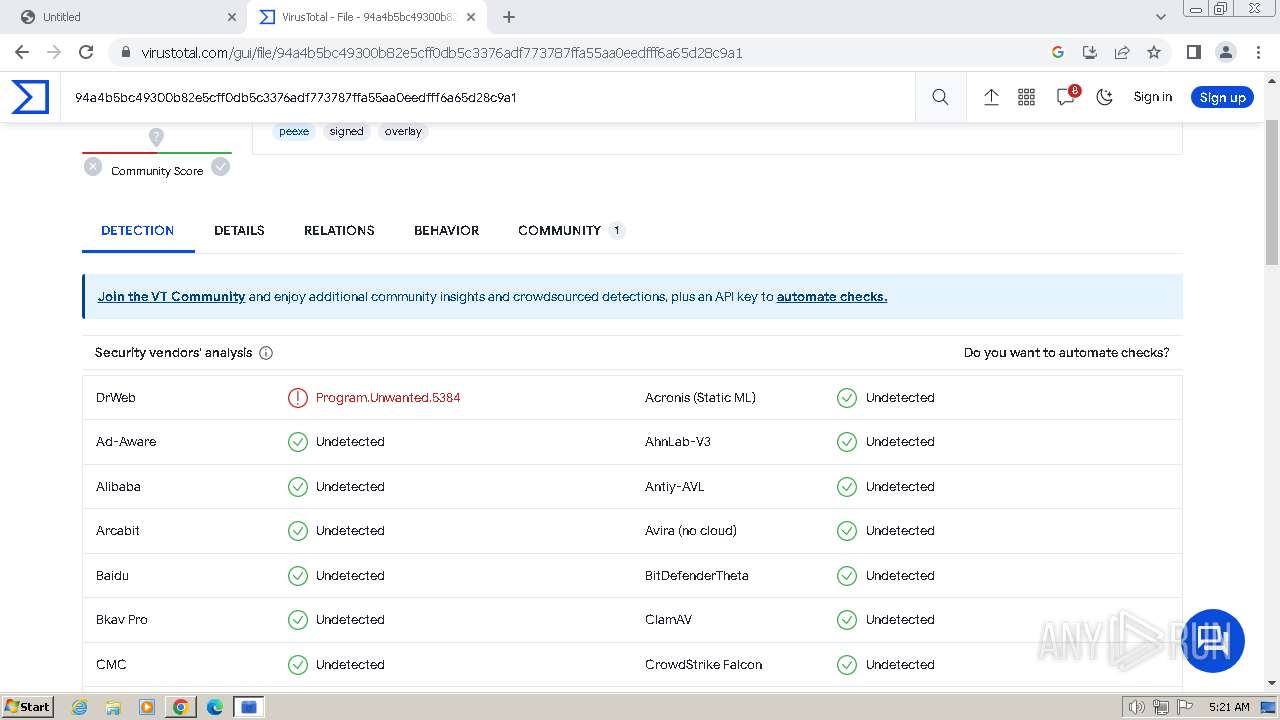The height and width of the screenshot is (720, 1280).
Task: Switch to the RELATIONS tab
Action: click(339, 230)
